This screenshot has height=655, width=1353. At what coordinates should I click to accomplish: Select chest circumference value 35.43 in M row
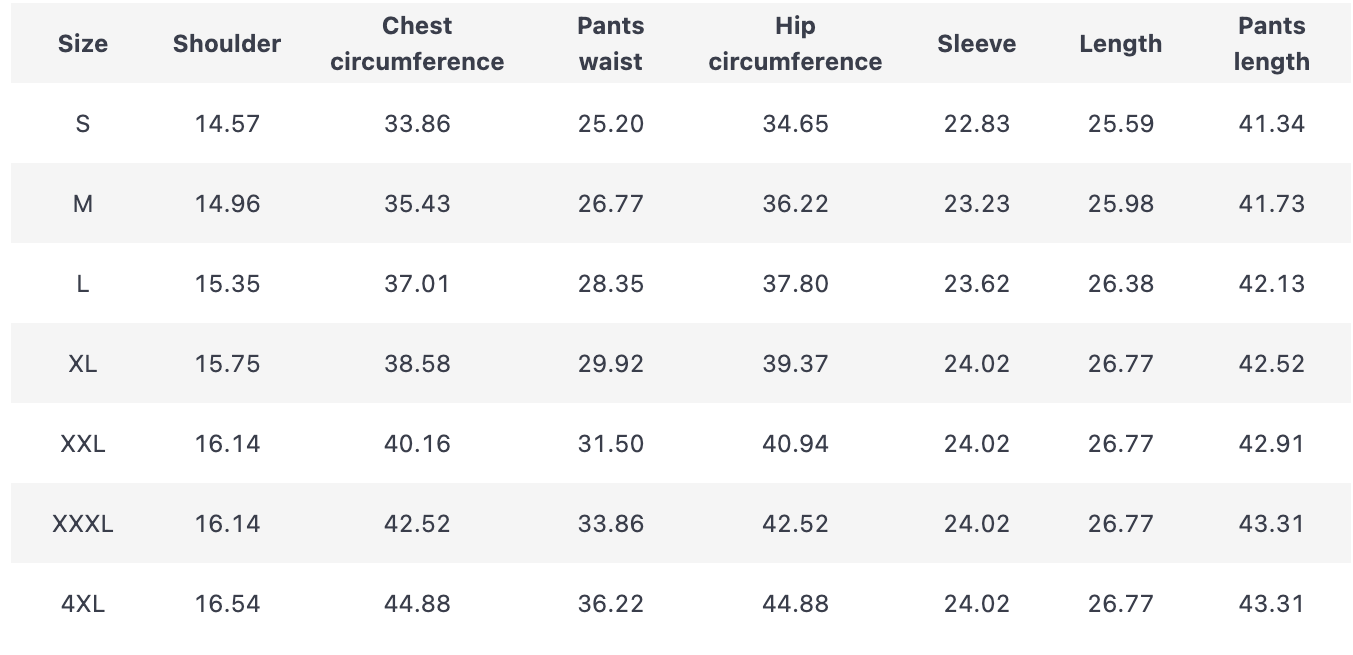(417, 204)
